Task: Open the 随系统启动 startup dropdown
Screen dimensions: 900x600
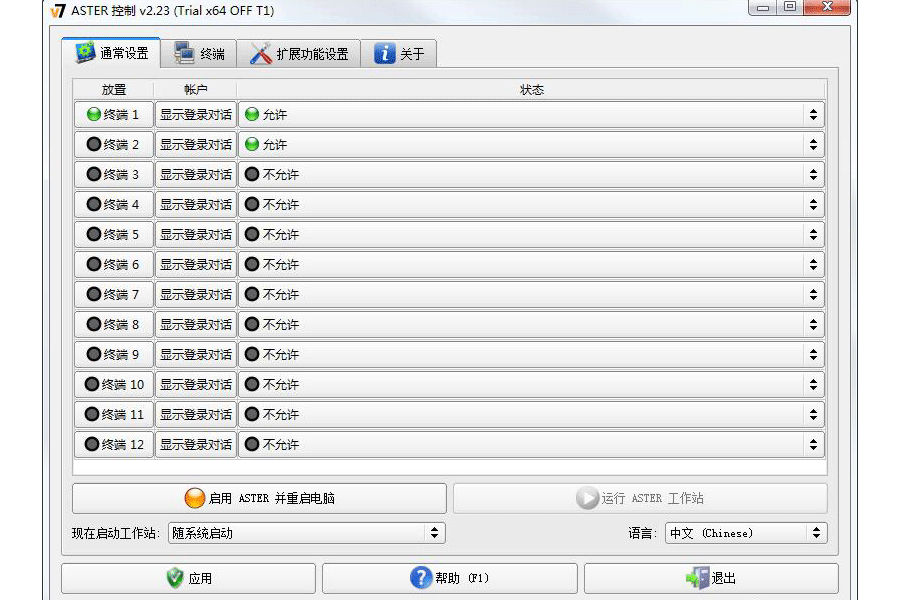Action: pyautogui.click(x=307, y=533)
